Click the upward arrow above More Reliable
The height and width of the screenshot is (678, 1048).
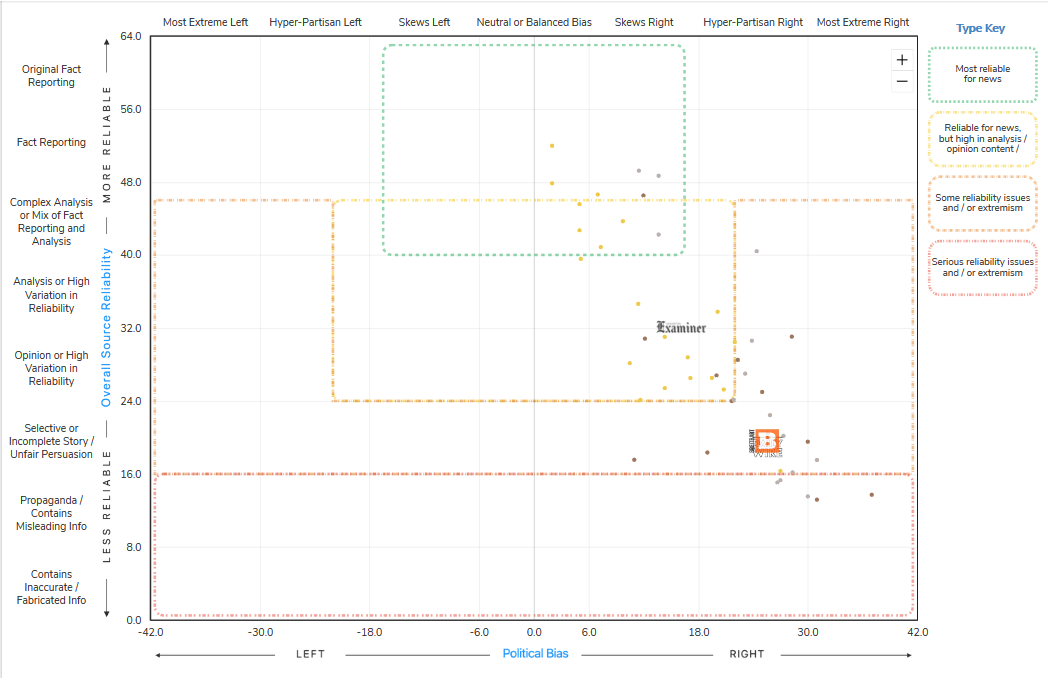click(x=107, y=43)
